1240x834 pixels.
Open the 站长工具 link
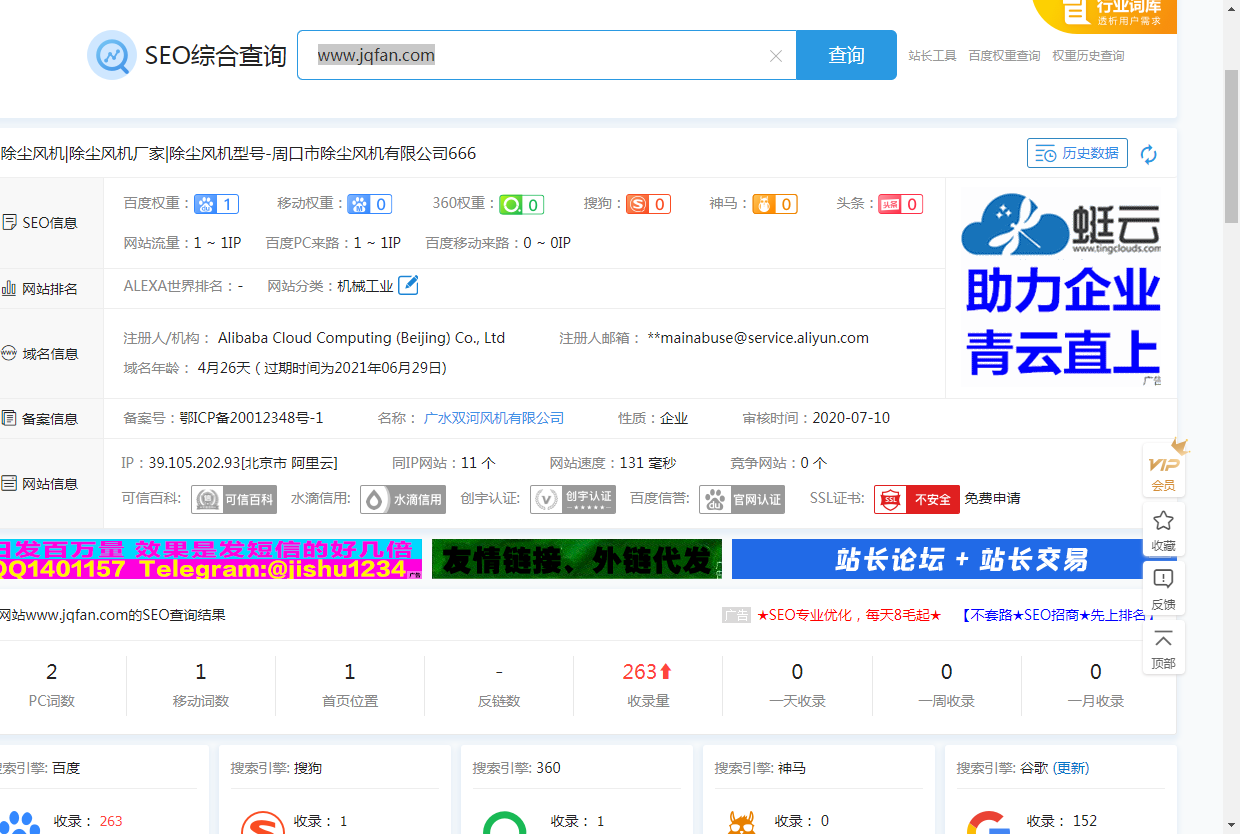pos(933,56)
